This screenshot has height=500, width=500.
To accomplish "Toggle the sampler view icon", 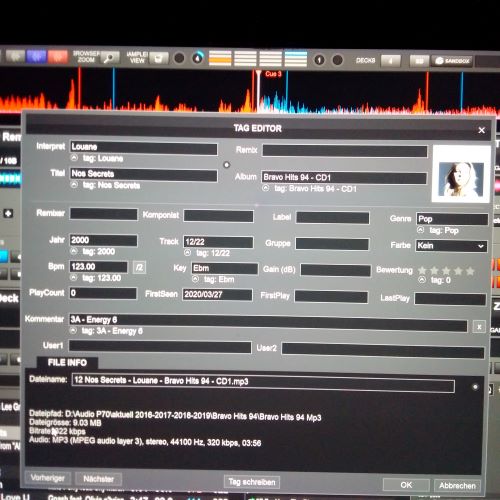I will pyautogui.click(x=159, y=58).
